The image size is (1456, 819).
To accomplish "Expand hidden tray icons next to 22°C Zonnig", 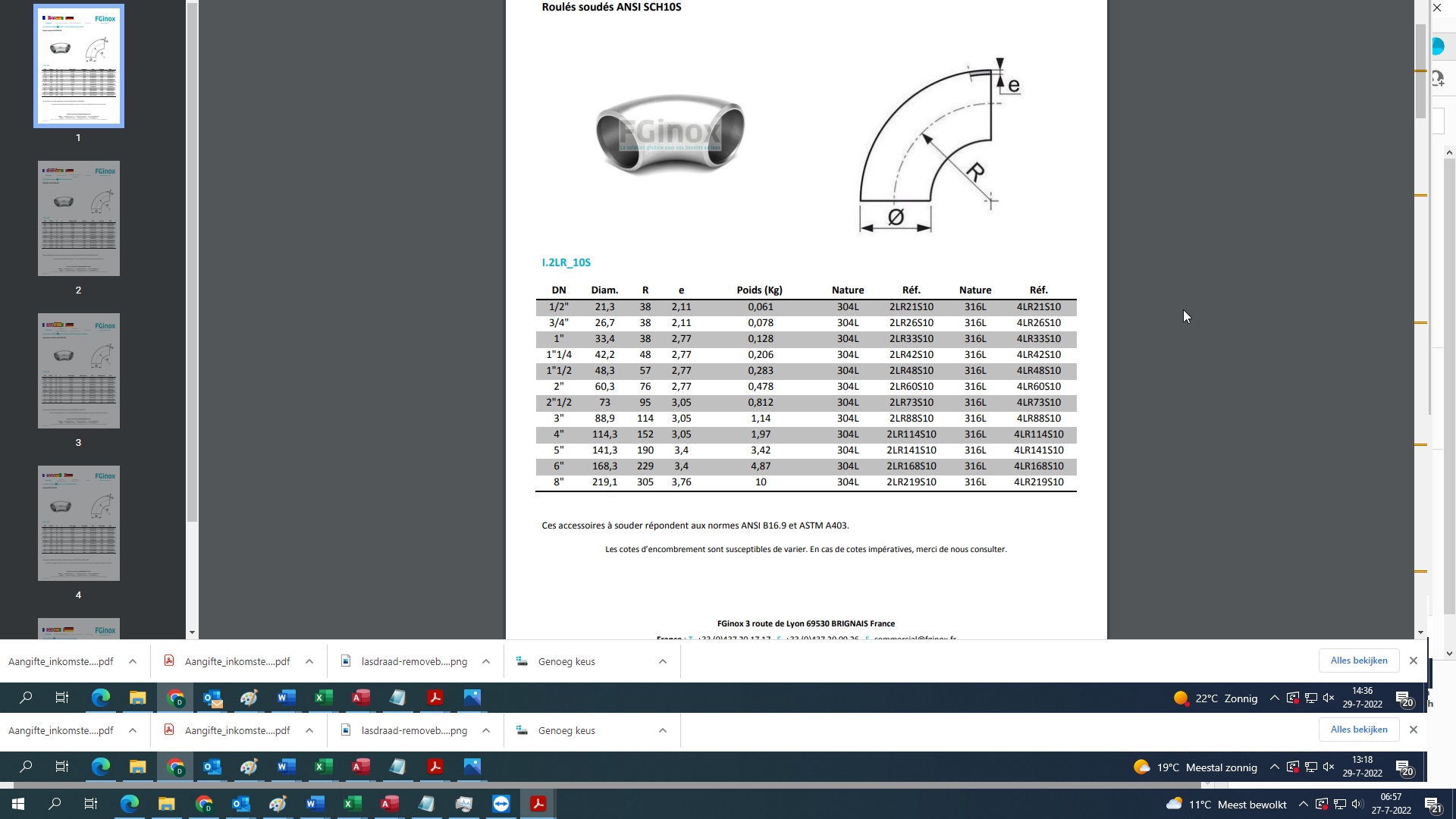I will pos(1275,698).
